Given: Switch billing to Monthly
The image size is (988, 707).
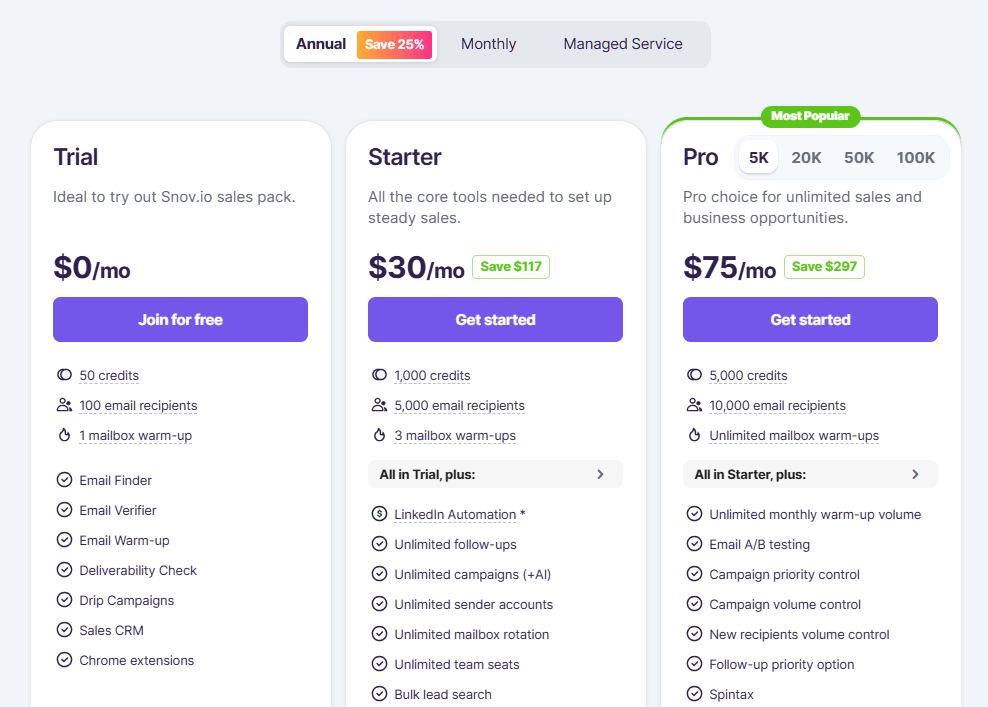Looking at the screenshot, I should pyautogui.click(x=488, y=44).
